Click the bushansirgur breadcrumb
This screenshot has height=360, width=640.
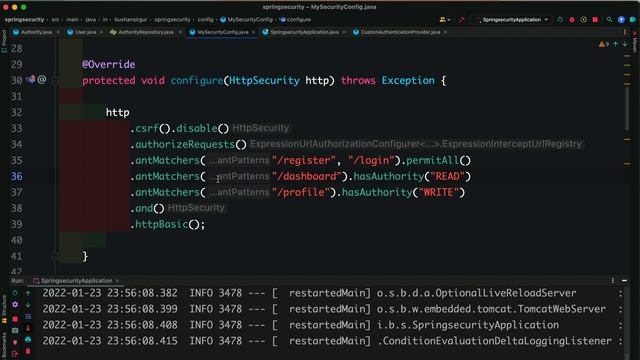point(131,20)
